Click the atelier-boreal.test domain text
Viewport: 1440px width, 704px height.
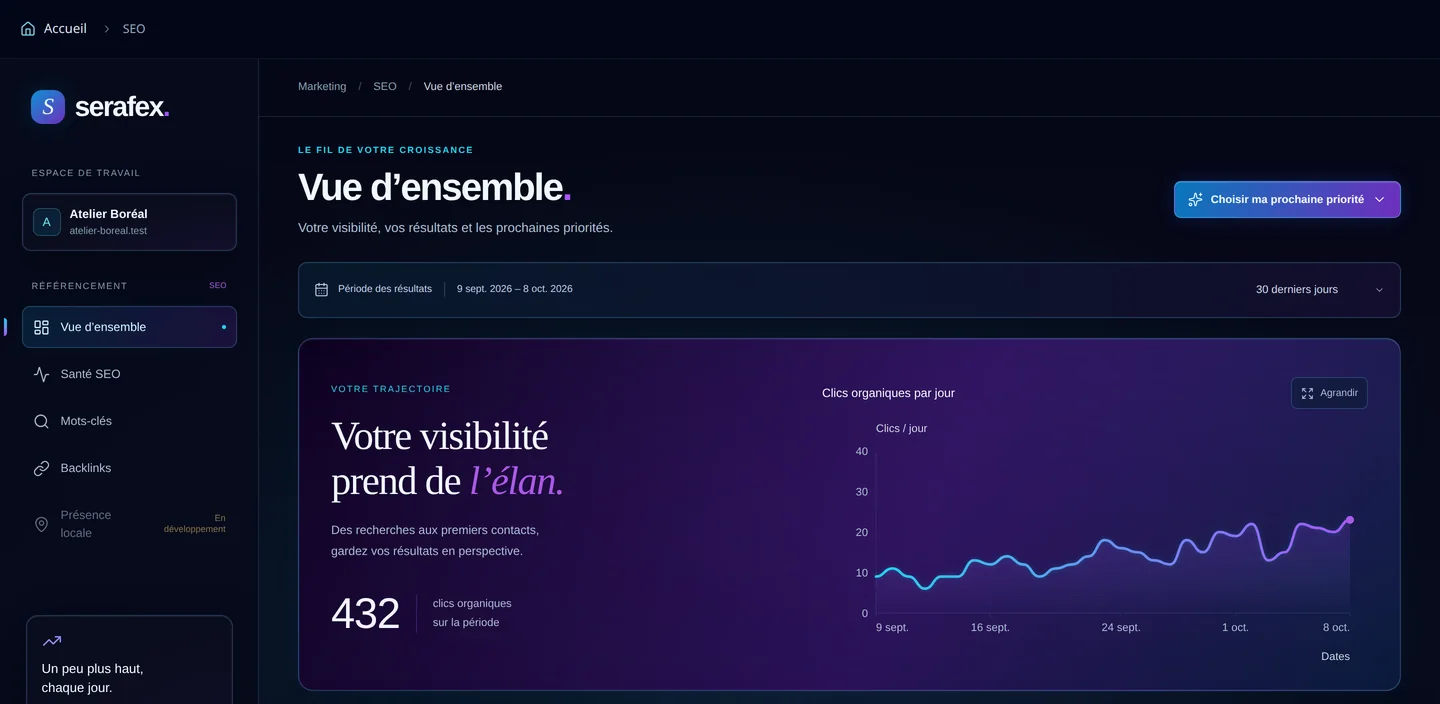tap(108, 231)
